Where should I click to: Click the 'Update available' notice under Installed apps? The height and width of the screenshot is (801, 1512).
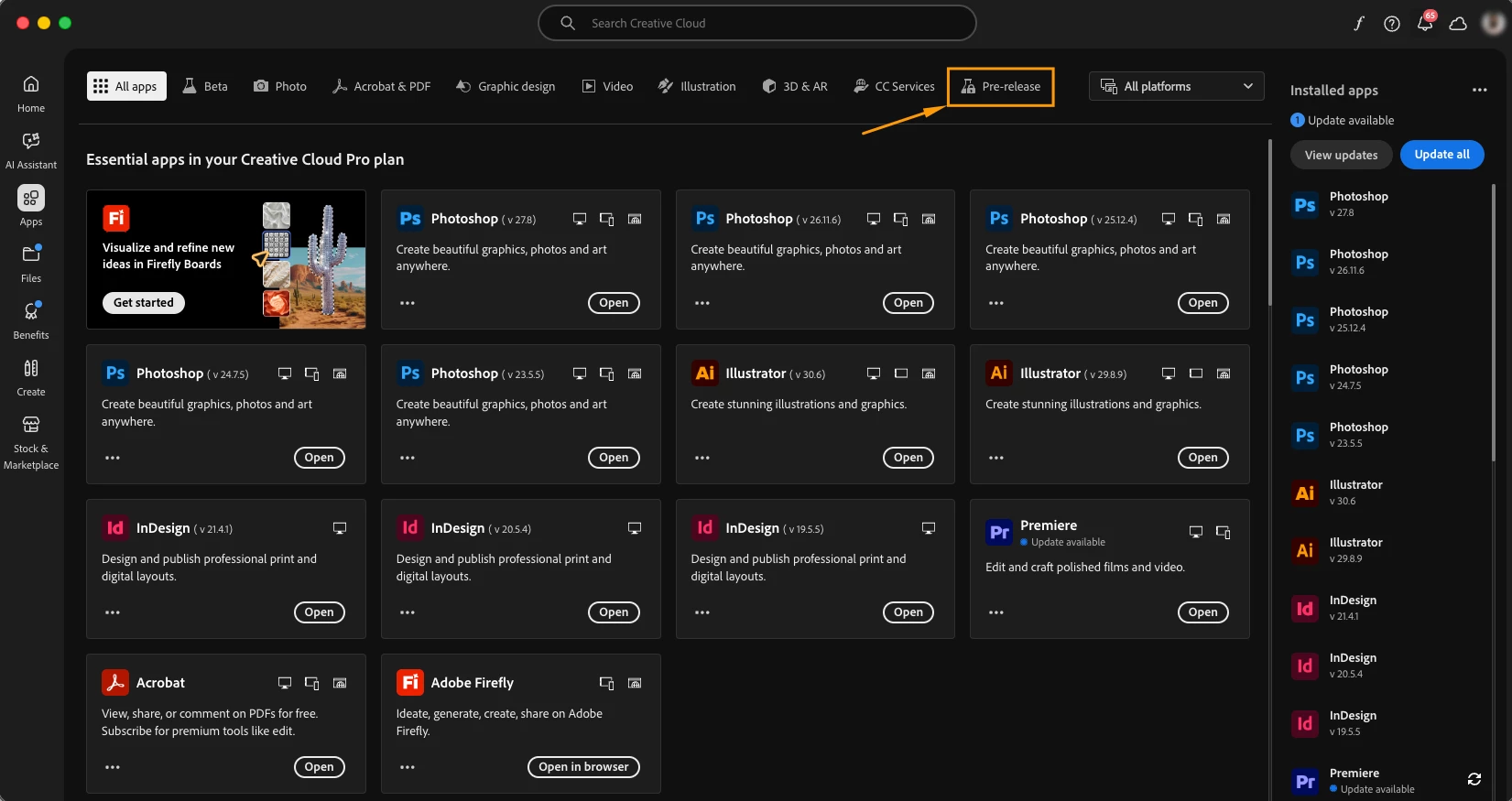click(1343, 120)
